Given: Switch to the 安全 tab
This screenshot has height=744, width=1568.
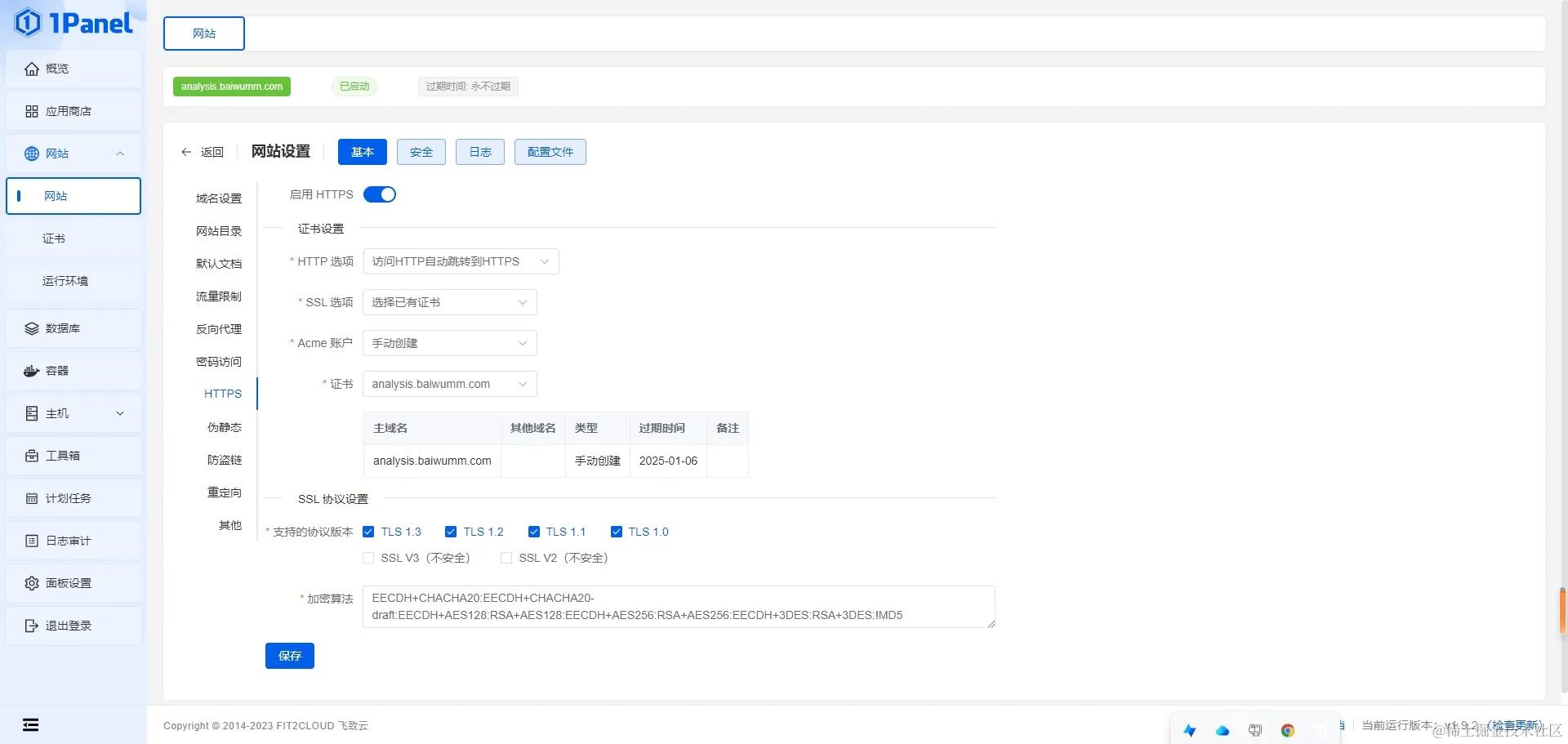Looking at the screenshot, I should tap(421, 152).
